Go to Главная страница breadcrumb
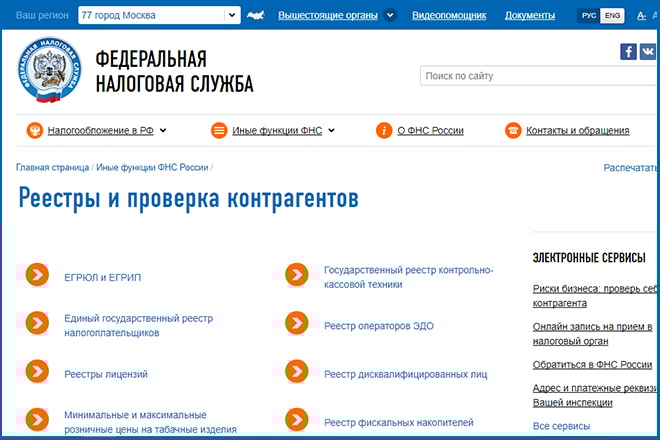Image resolution: width=660 pixels, height=440 pixels. (52, 167)
